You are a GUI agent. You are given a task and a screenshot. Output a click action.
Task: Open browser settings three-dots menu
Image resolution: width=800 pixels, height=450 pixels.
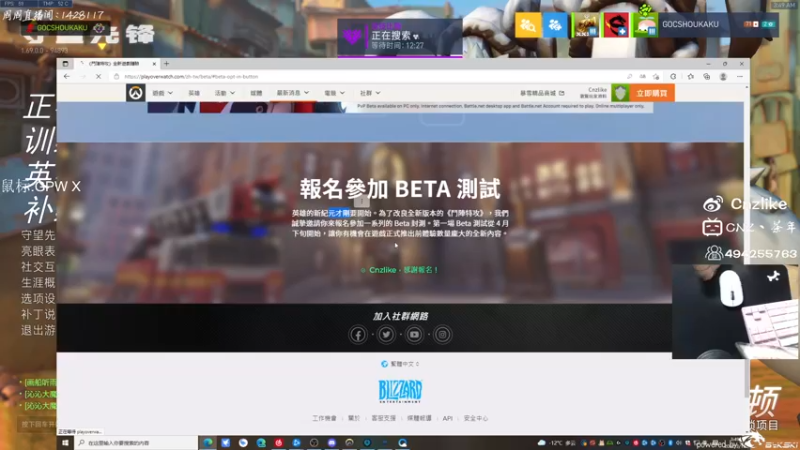pos(740,77)
